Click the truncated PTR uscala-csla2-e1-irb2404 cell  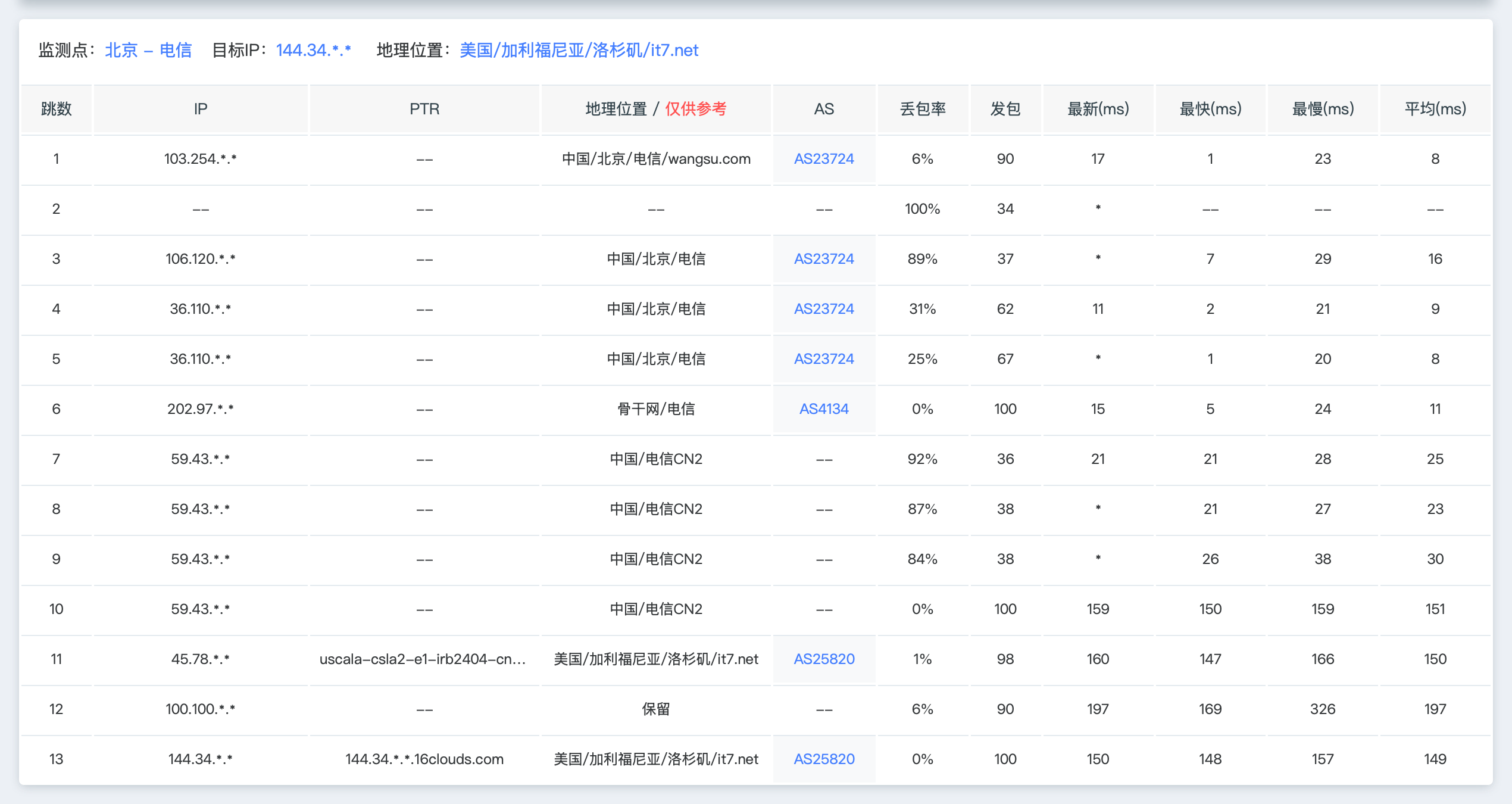tap(423, 659)
